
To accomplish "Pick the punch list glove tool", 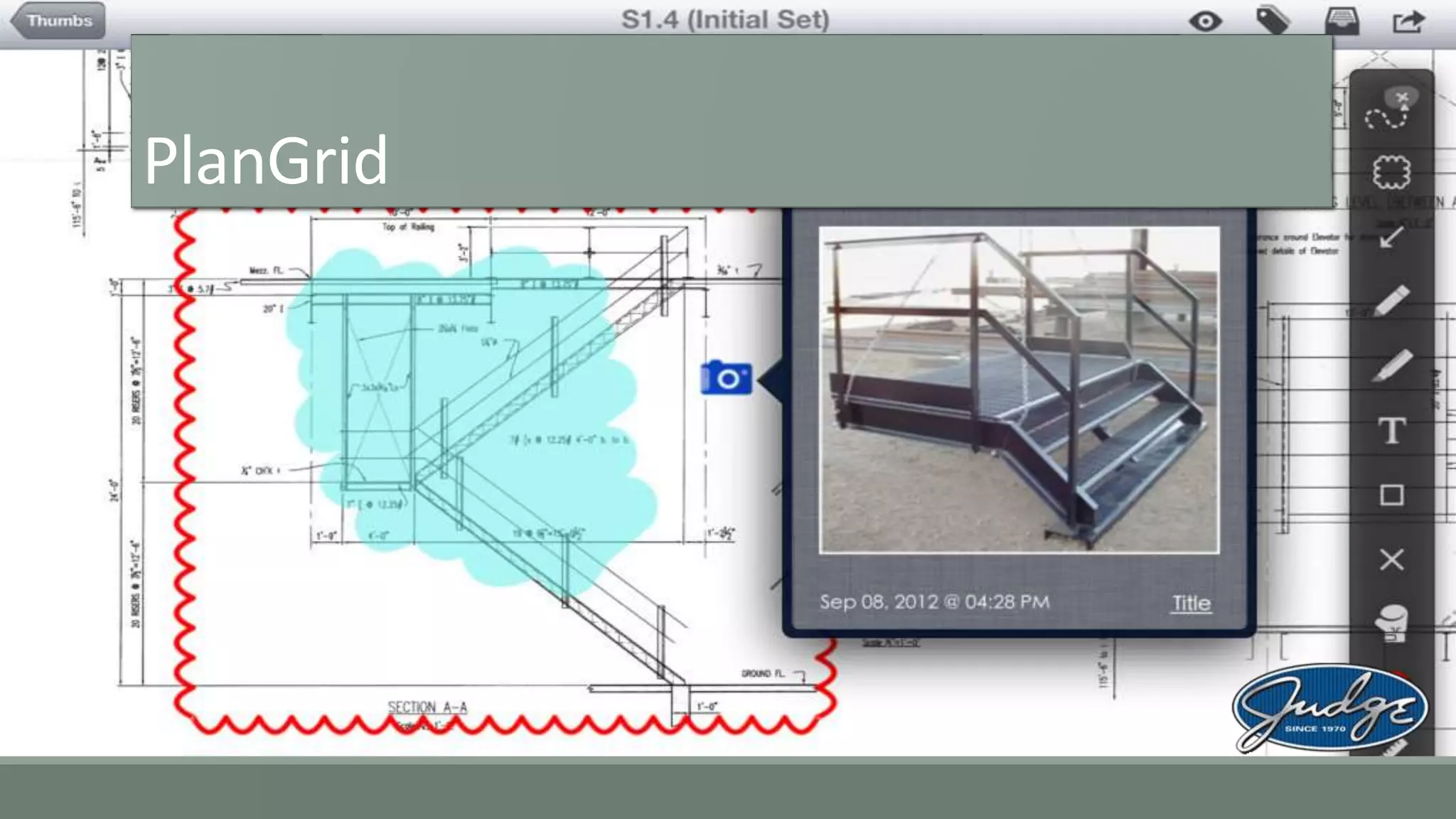I will point(1391,623).
